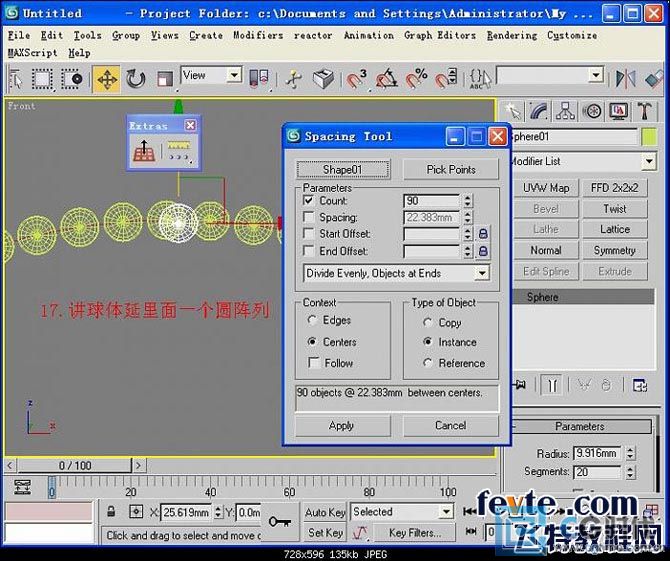Open the Create command panel tab
Viewport: 670px width, 561px height.
click(512, 112)
